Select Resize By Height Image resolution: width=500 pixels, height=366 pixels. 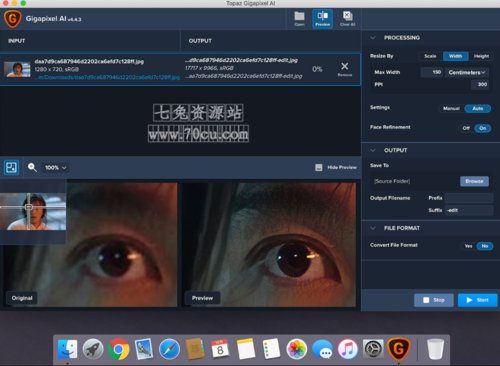click(x=481, y=56)
